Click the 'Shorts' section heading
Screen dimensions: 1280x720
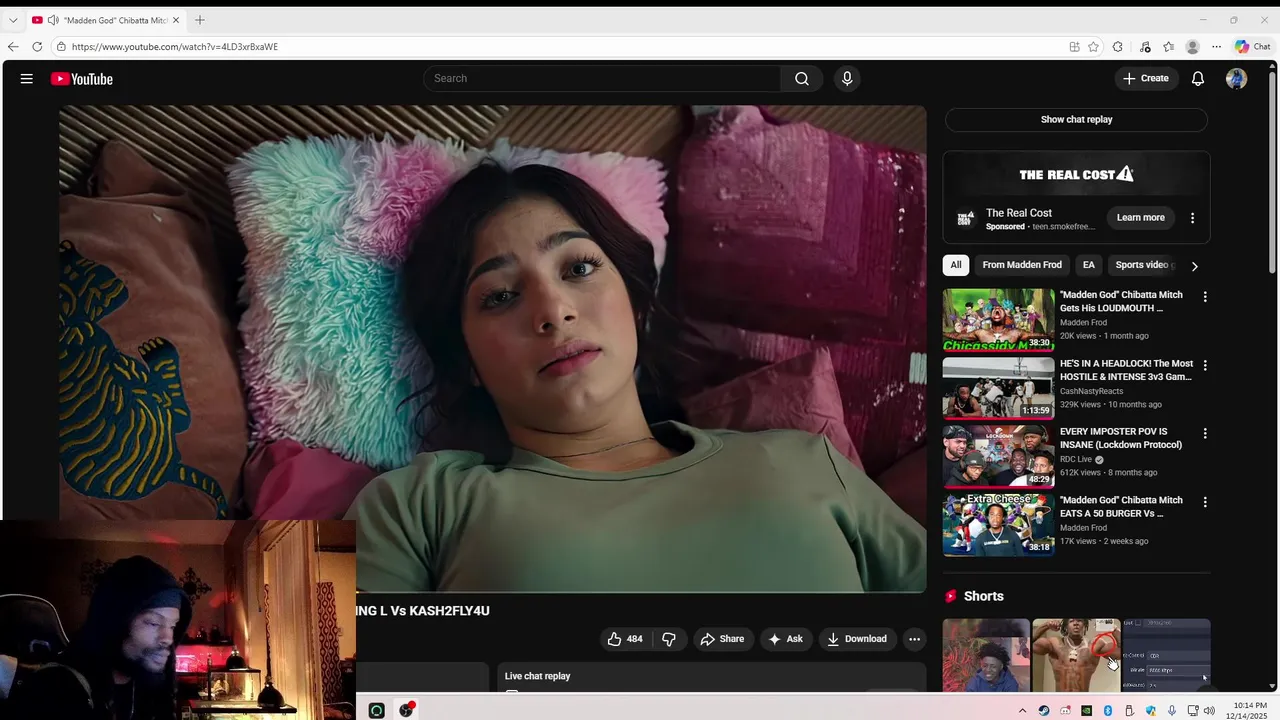tap(984, 596)
